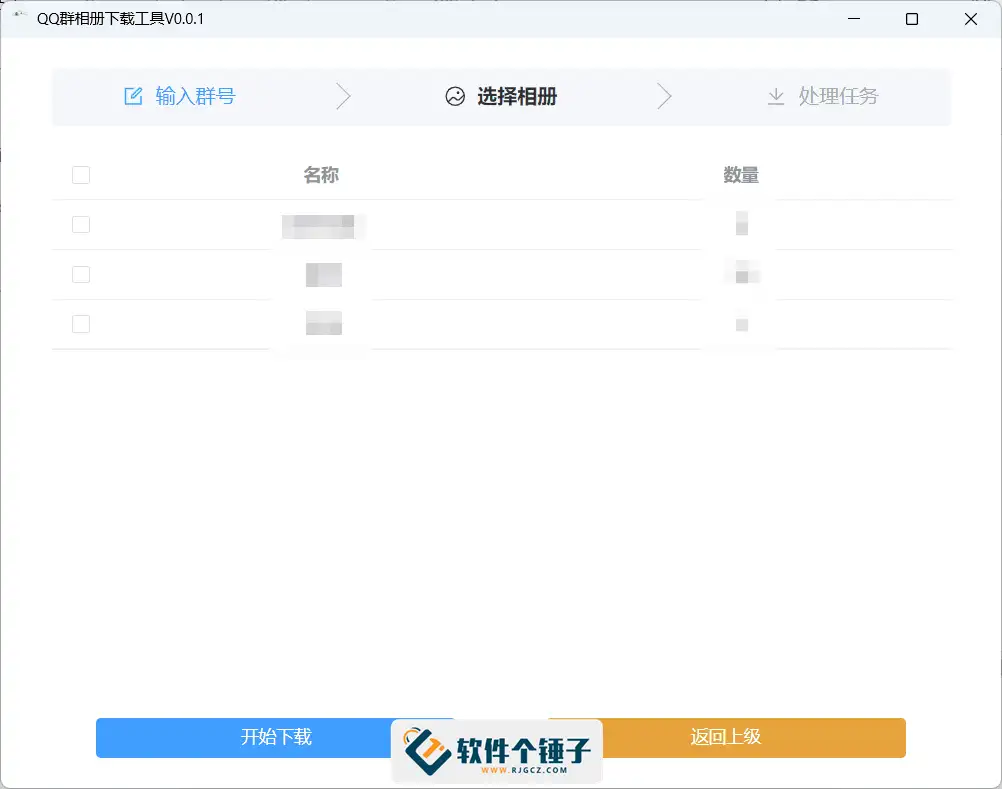Click the window title QQ群相册下载工具V0.0.1

coord(120,19)
